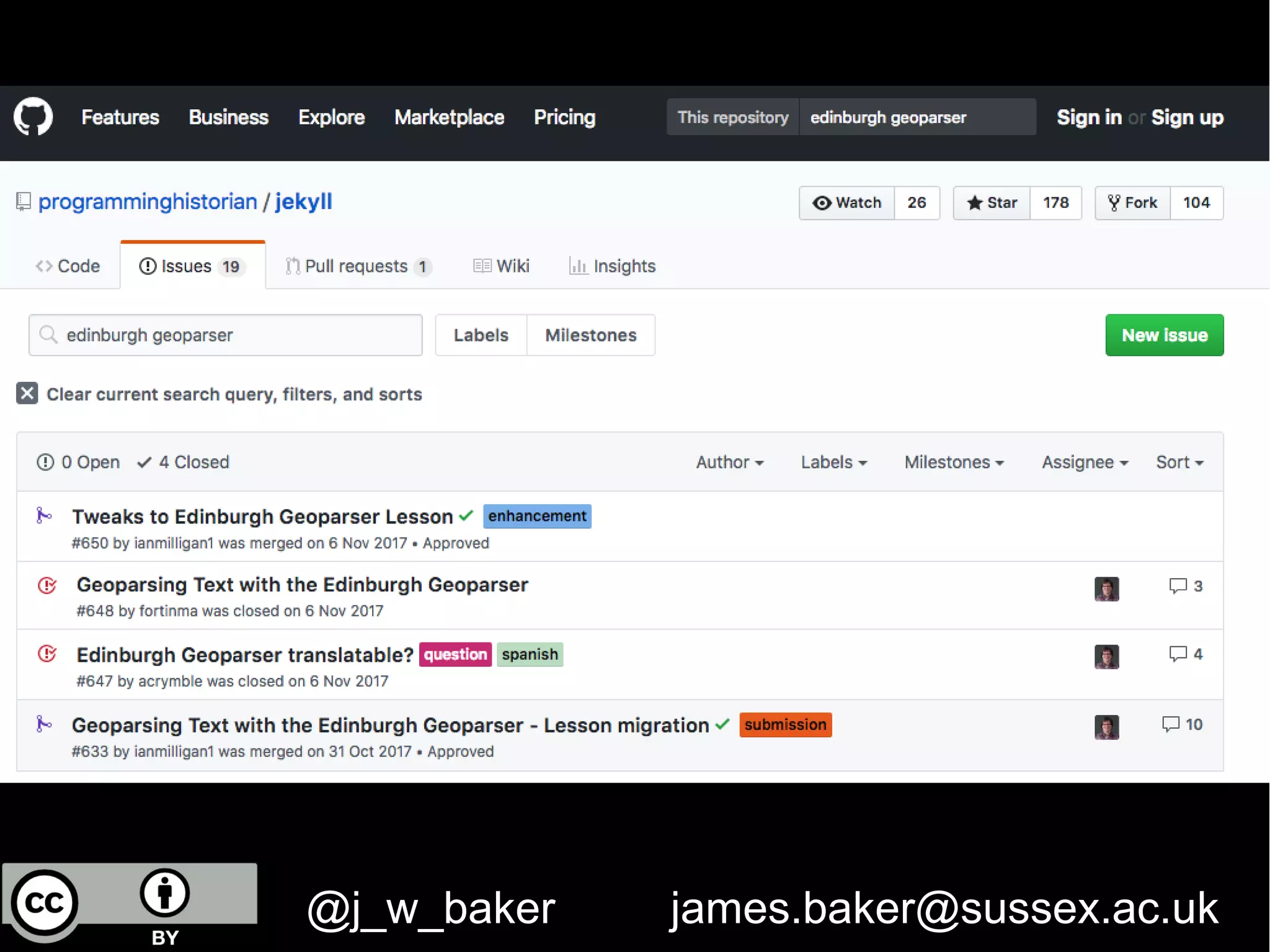
Task: Click the assignee avatar on pull request #633
Action: tap(1106, 727)
